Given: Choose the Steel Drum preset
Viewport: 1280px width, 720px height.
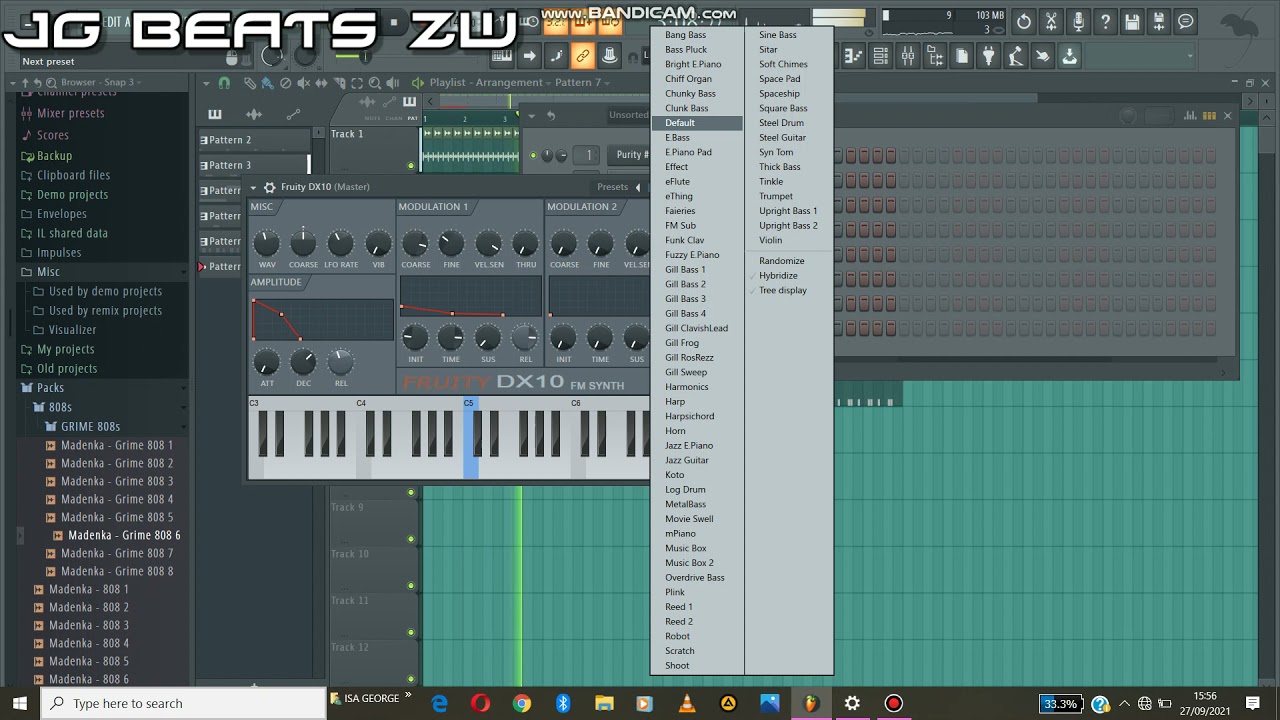Looking at the screenshot, I should point(781,123).
